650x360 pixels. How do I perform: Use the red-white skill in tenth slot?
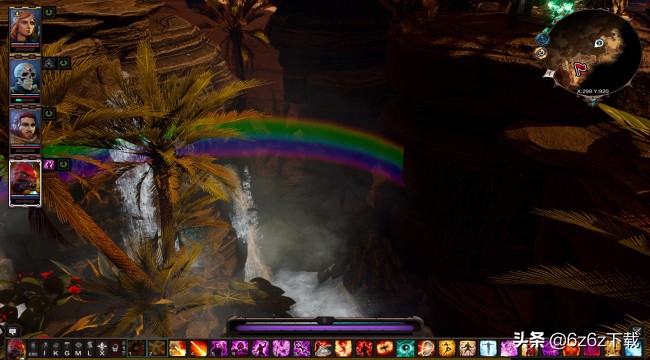(x=323, y=348)
